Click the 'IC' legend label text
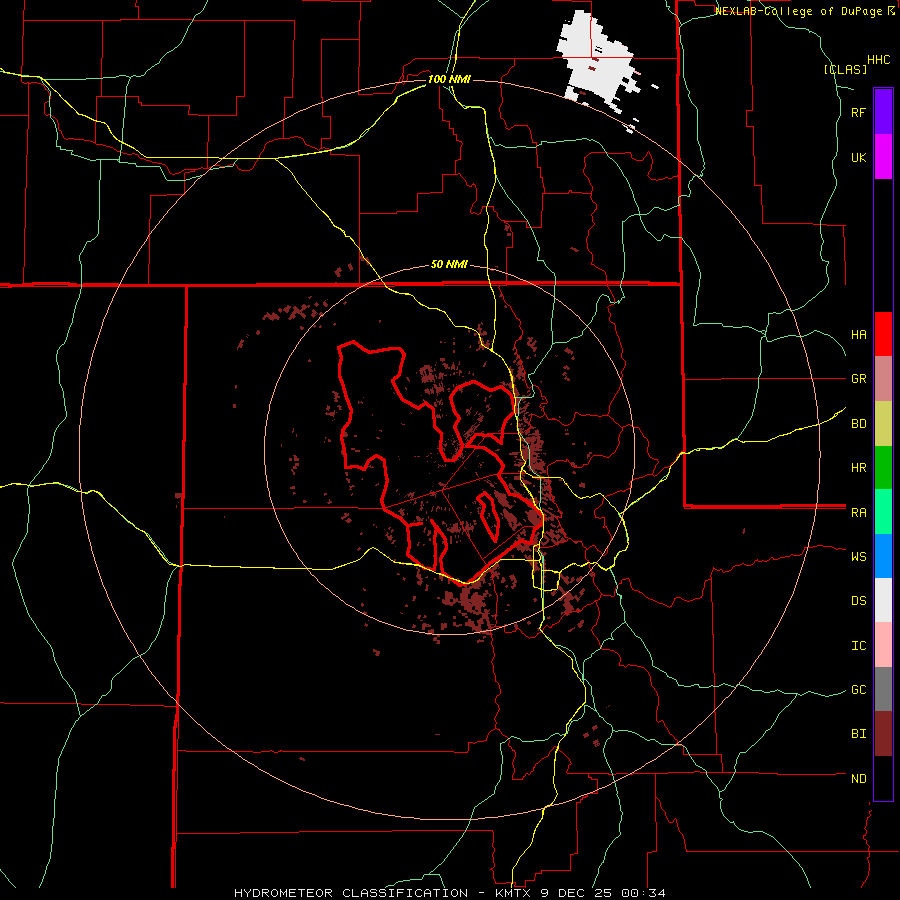 858,645
